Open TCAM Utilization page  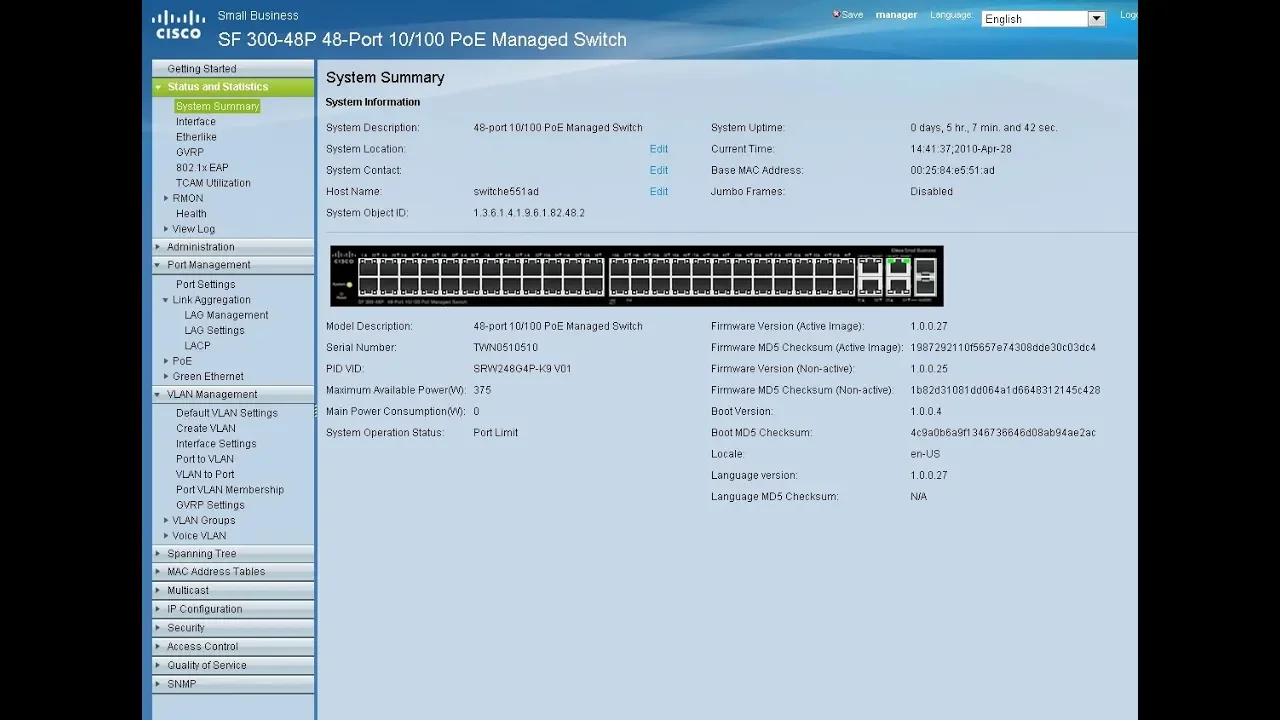coord(213,183)
